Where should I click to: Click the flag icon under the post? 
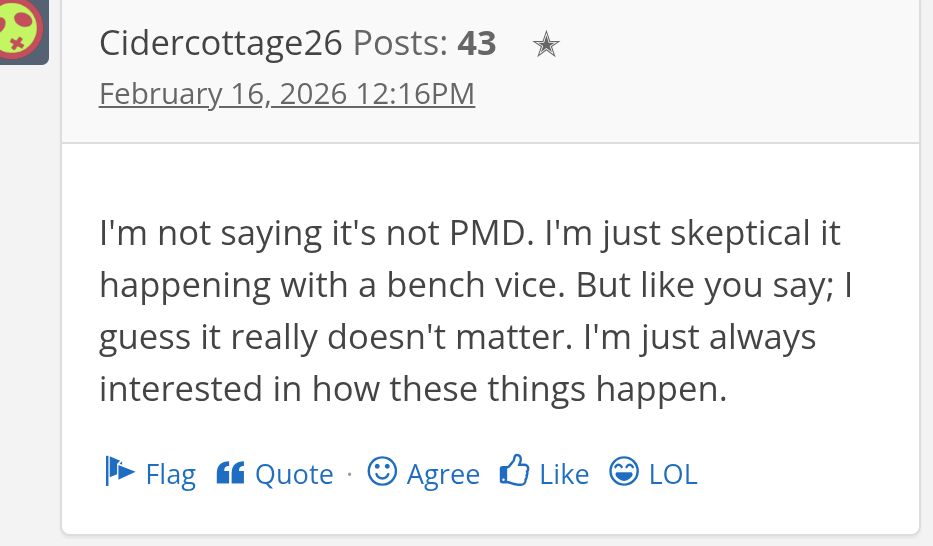(x=119, y=471)
